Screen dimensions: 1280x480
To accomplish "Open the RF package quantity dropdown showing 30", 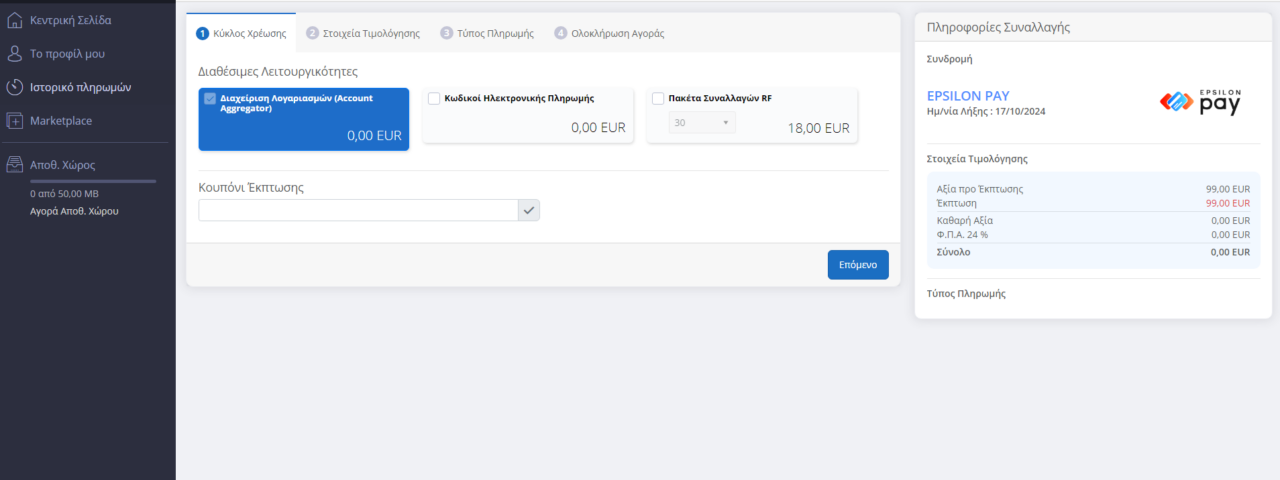I will (x=702, y=122).
